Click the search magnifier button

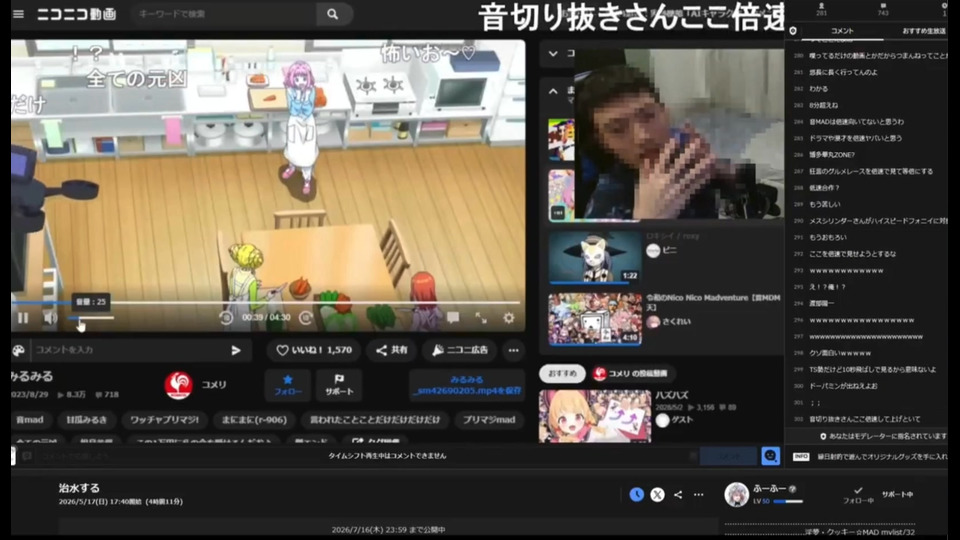(332, 13)
